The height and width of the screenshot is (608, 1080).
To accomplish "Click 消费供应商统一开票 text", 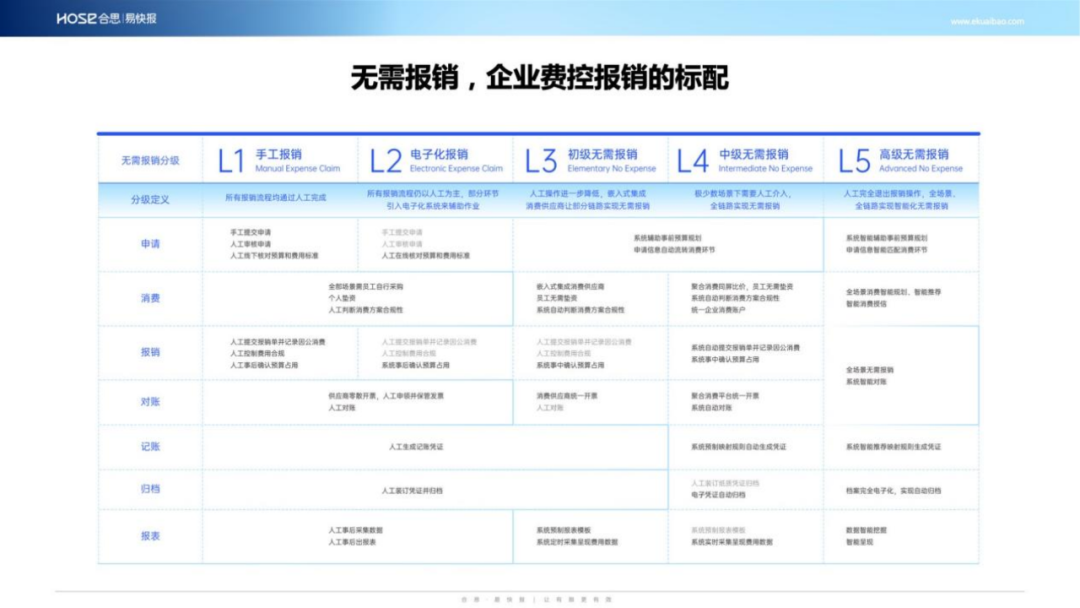I will [567, 396].
